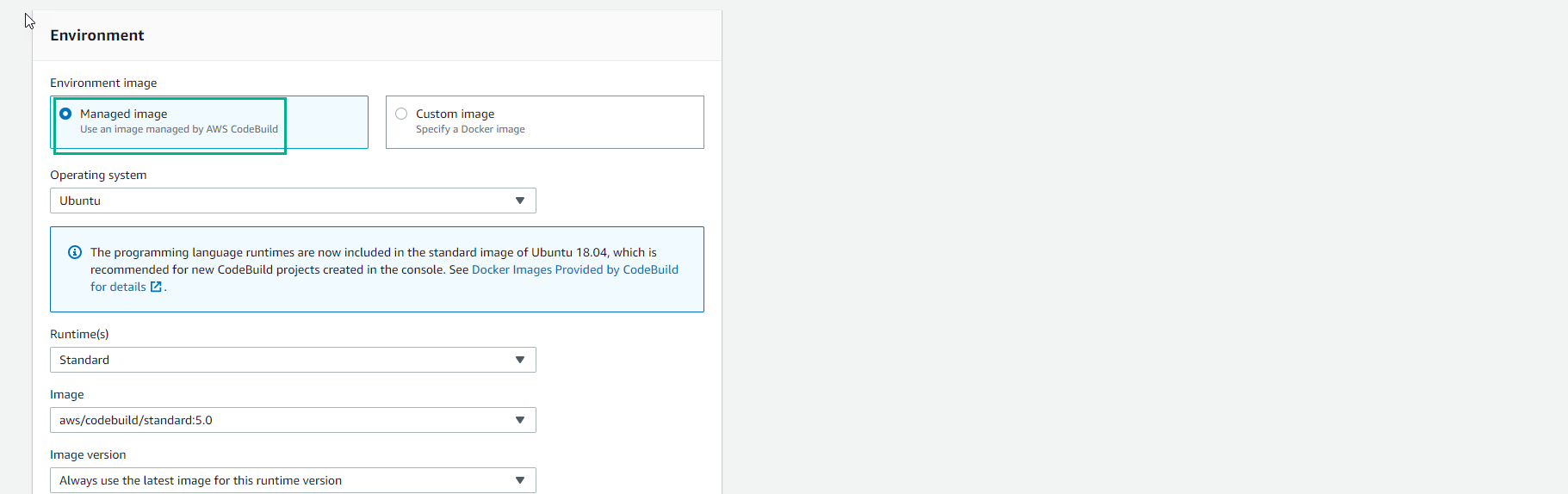This screenshot has width=1568, height=494.
Task: Click the "Environment image" label
Action: tap(103, 83)
